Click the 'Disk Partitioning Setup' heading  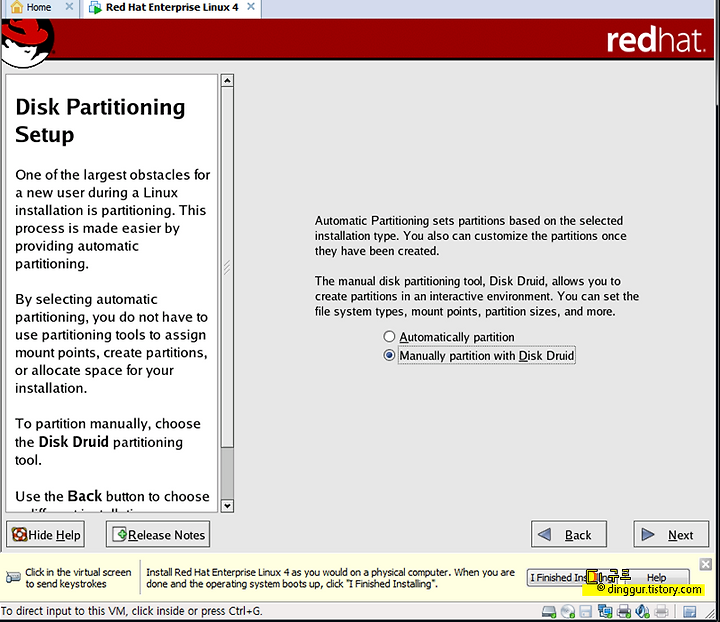pyautogui.click(x=100, y=120)
